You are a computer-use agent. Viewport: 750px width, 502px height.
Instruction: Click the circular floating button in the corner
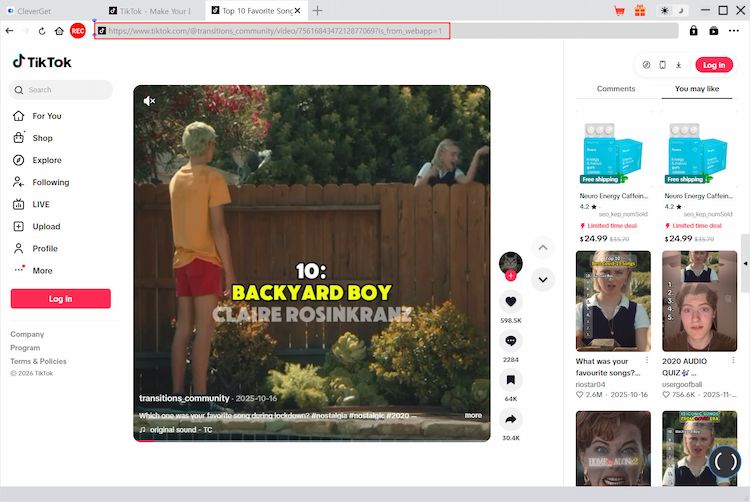pos(725,461)
